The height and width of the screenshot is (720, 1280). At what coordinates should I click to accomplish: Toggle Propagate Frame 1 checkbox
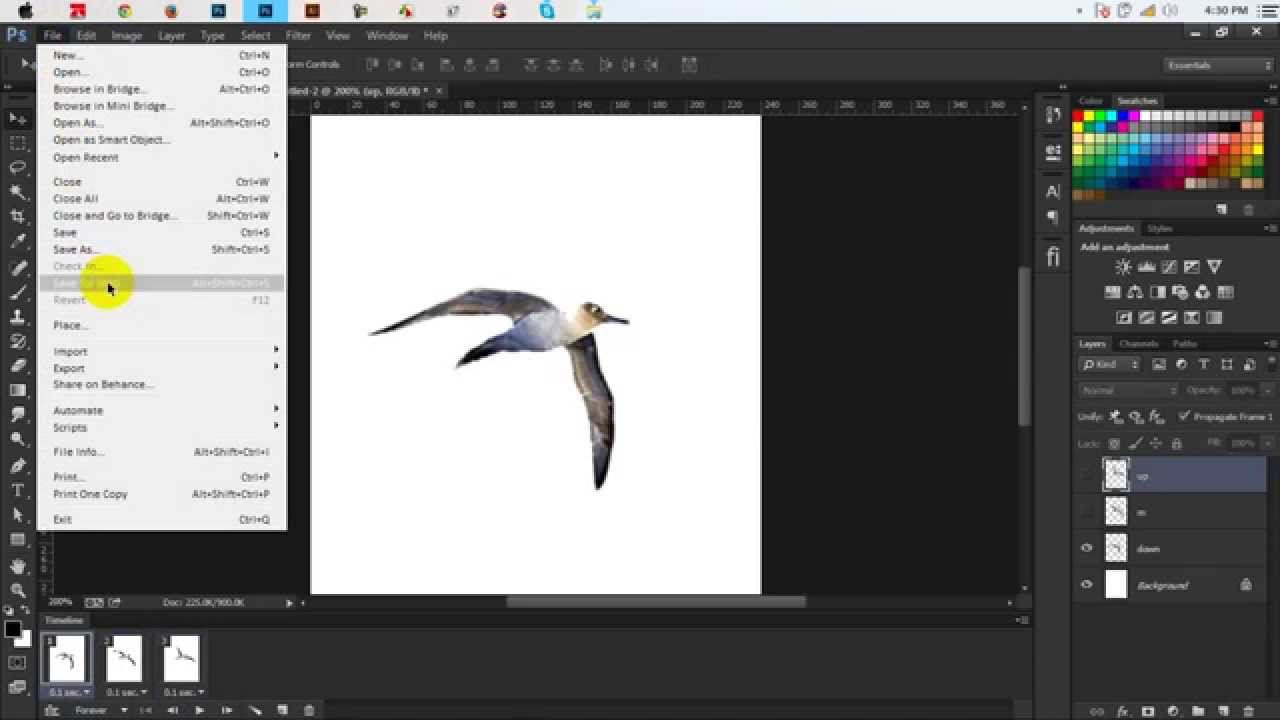point(1185,416)
